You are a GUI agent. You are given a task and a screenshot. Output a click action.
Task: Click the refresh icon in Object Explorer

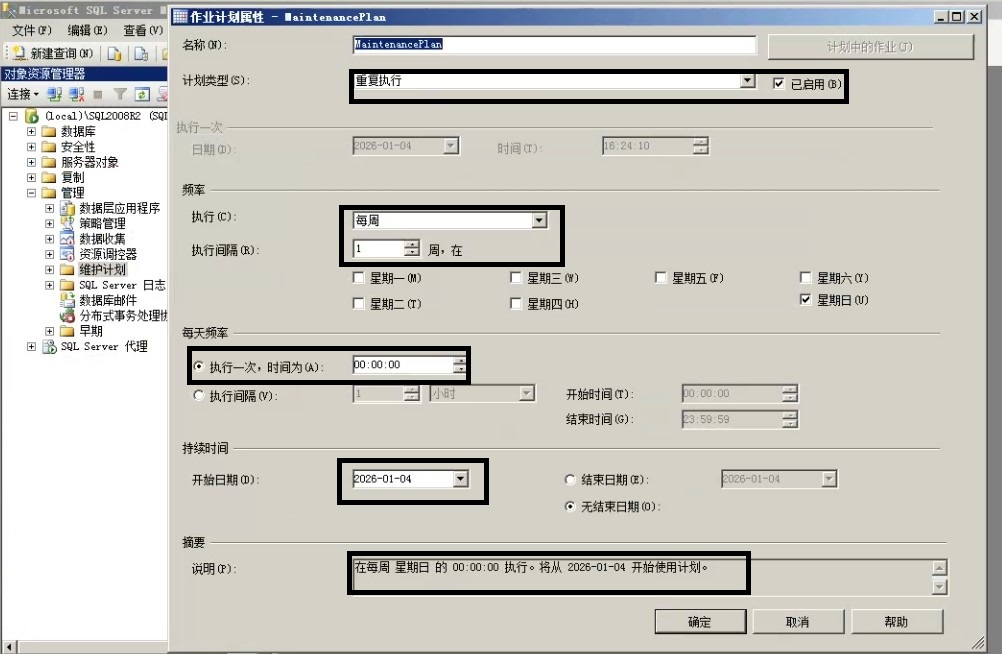pyautogui.click(x=141, y=93)
